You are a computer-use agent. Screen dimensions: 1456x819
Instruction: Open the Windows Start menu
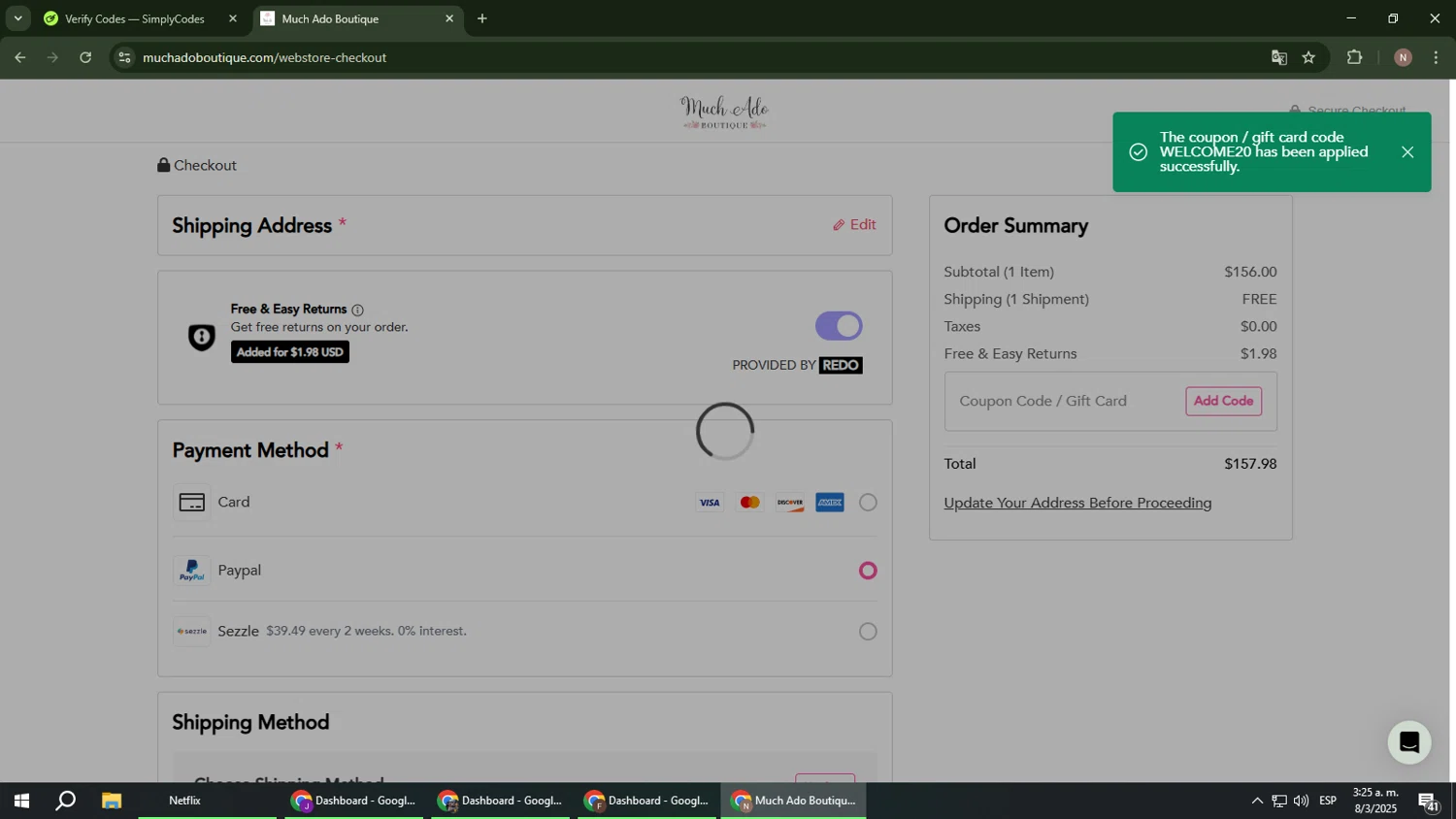point(20,801)
